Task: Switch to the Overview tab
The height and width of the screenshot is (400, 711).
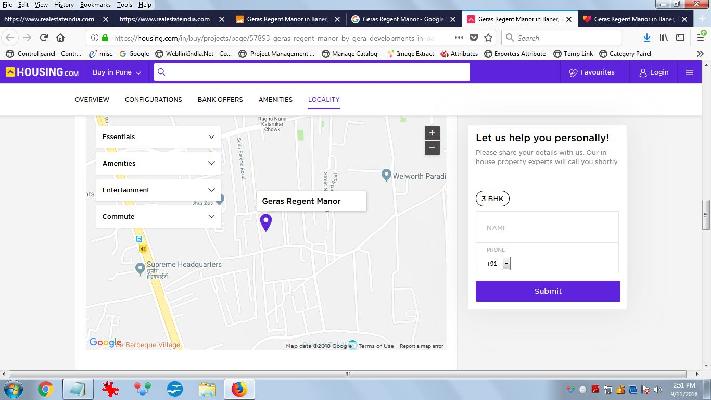Action: coord(91,100)
